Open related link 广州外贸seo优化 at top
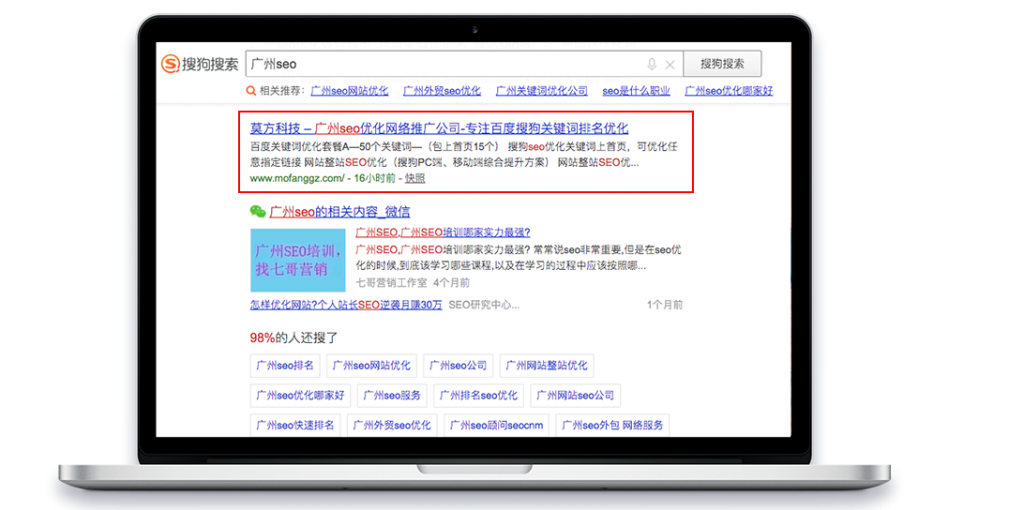Image resolution: width=1024 pixels, height=510 pixels. [442, 91]
